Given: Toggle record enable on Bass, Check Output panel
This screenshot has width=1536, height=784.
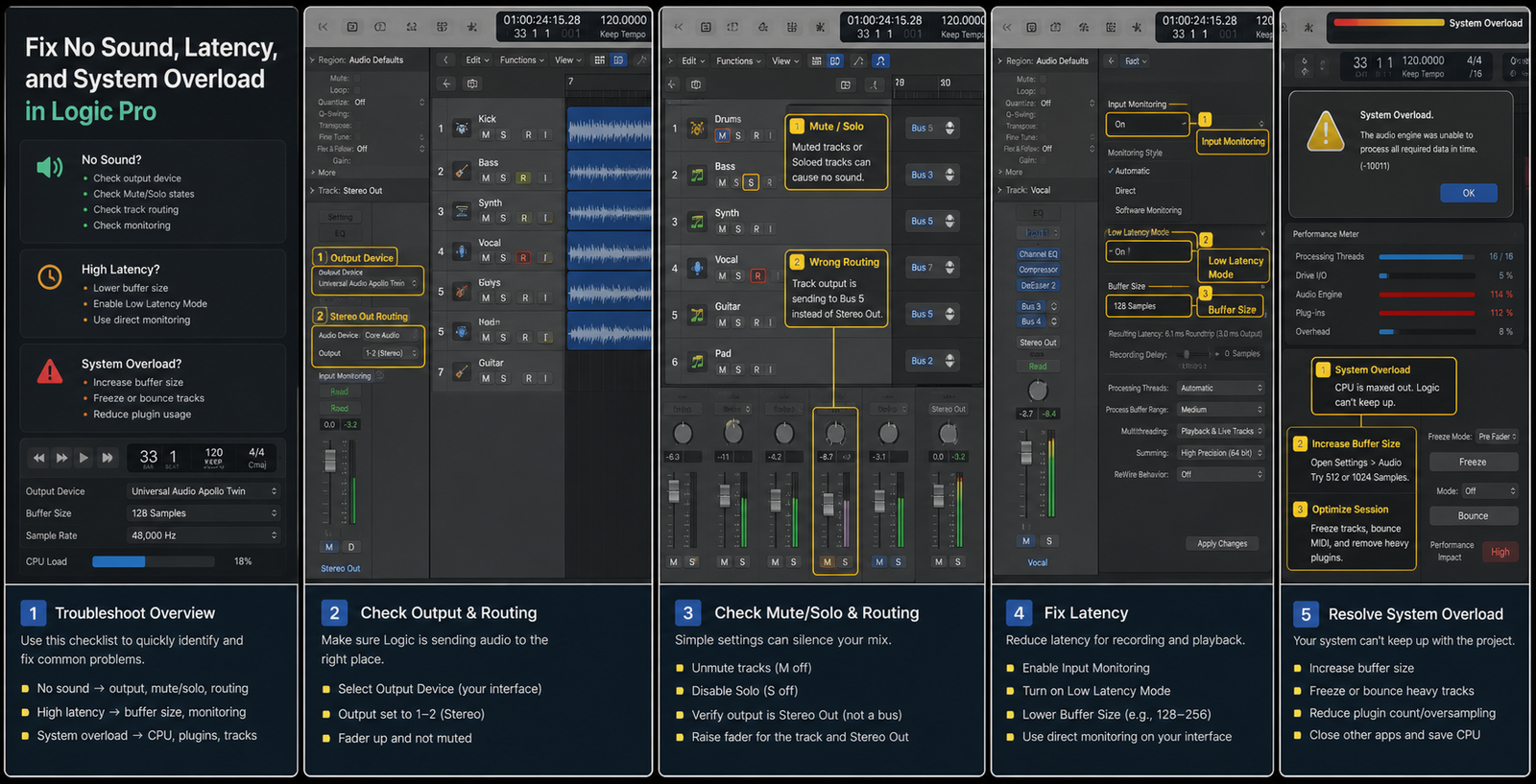Looking at the screenshot, I should coord(523,178).
